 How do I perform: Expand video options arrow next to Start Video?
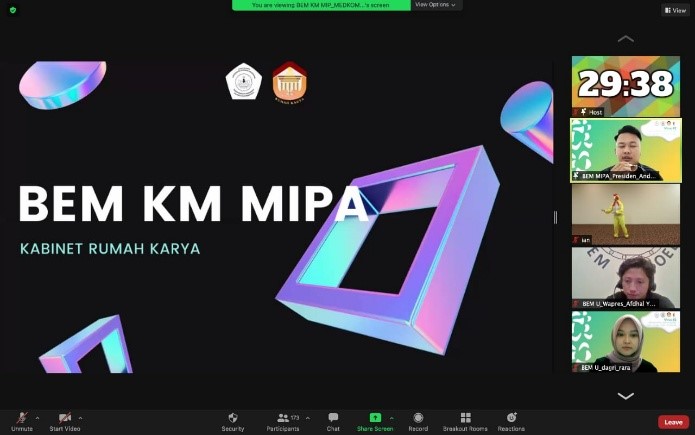tap(81, 418)
